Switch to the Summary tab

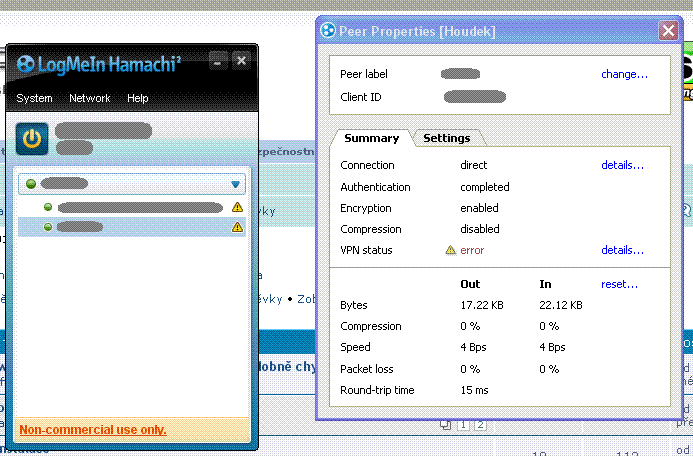[372, 138]
